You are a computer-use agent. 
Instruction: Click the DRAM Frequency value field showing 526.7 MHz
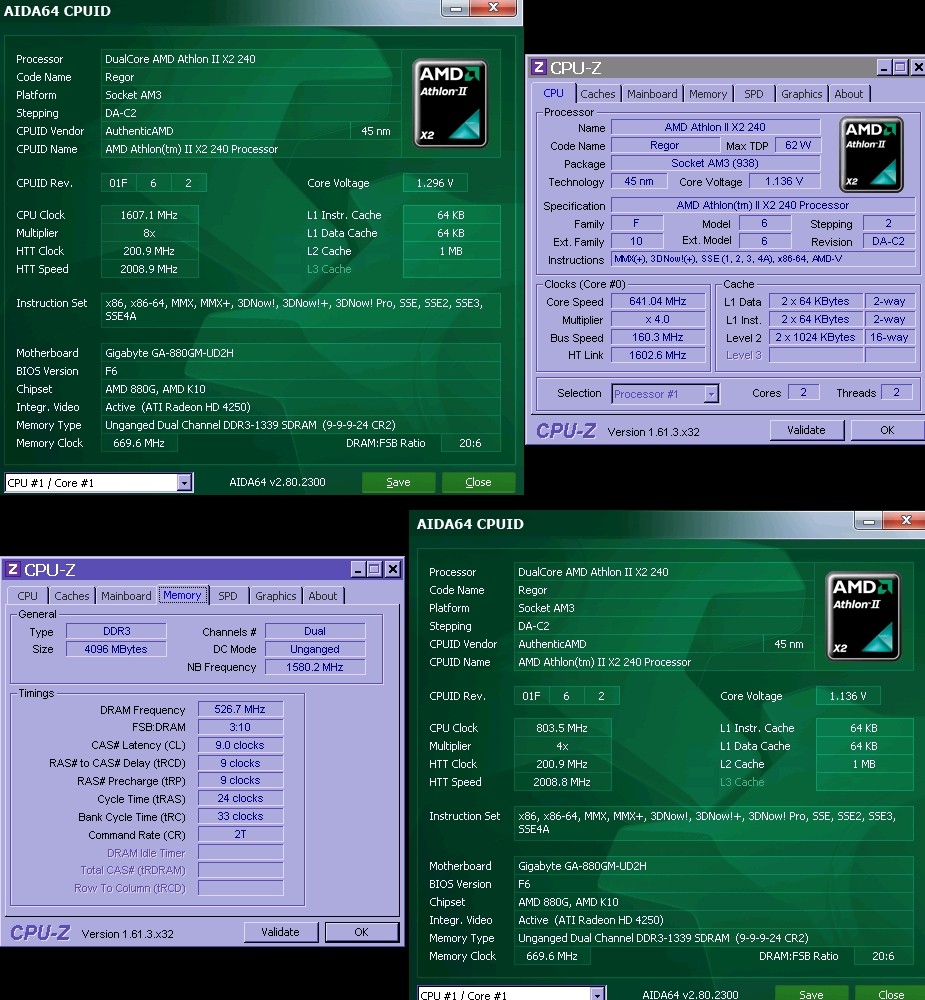pyautogui.click(x=240, y=710)
